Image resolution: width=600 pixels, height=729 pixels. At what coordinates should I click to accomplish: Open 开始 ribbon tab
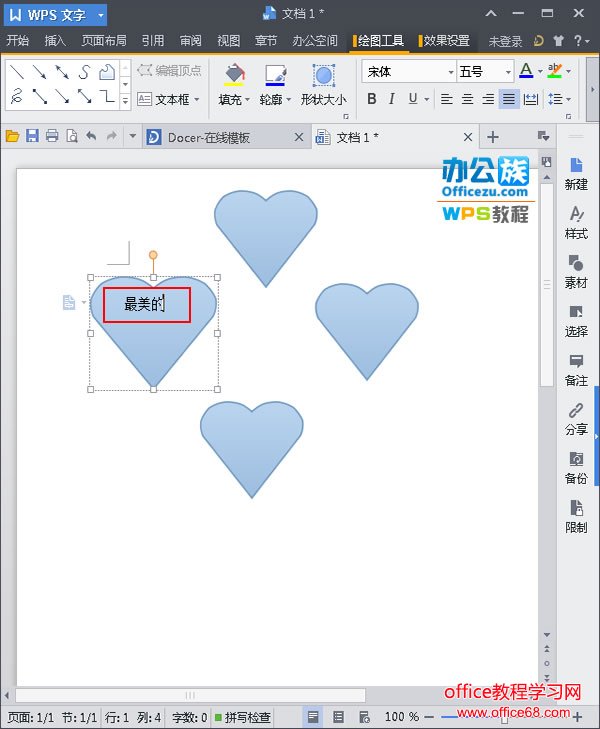coord(18,41)
